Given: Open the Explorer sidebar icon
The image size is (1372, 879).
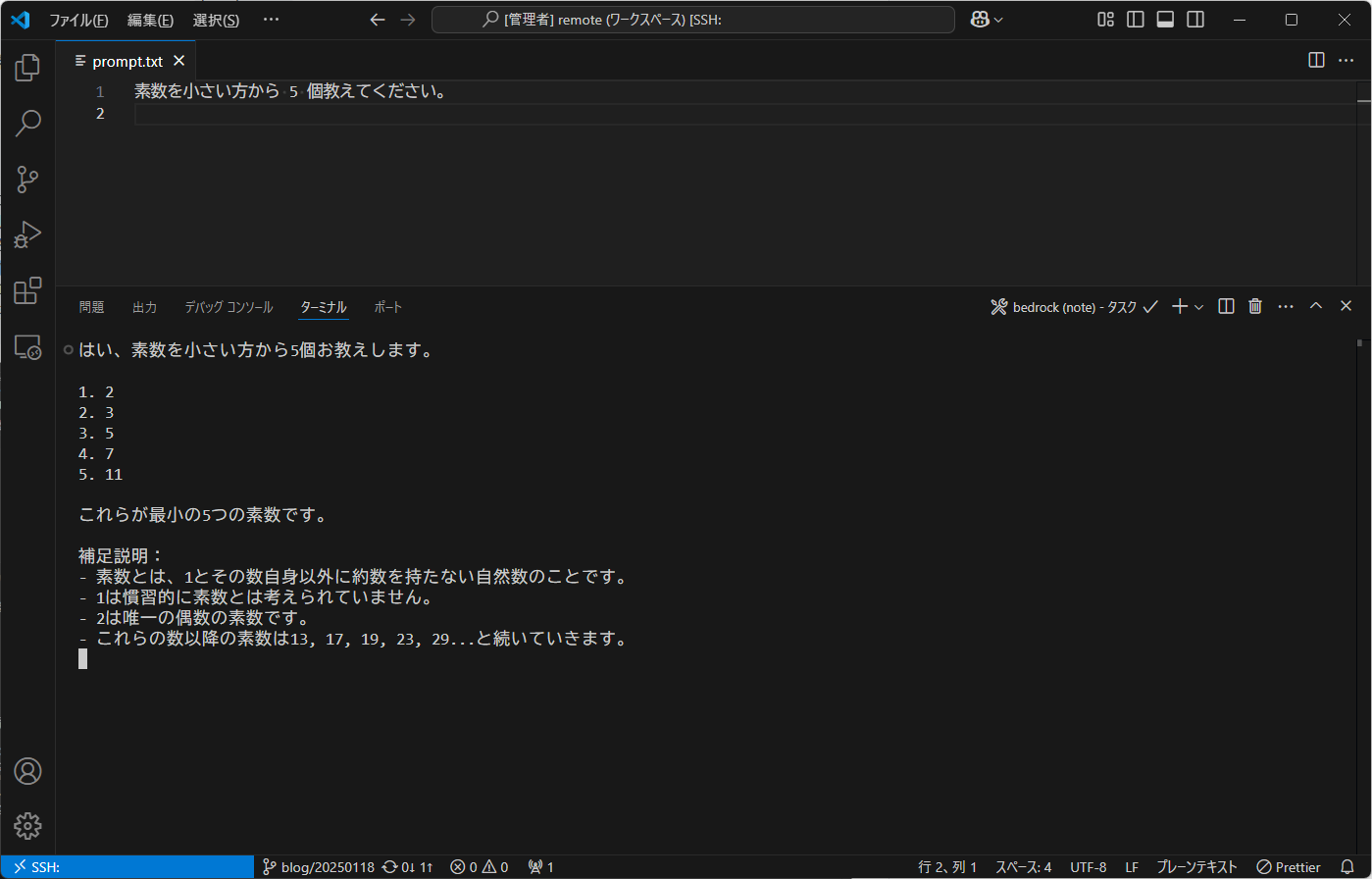Looking at the screenshot, I should coord(26,67).
